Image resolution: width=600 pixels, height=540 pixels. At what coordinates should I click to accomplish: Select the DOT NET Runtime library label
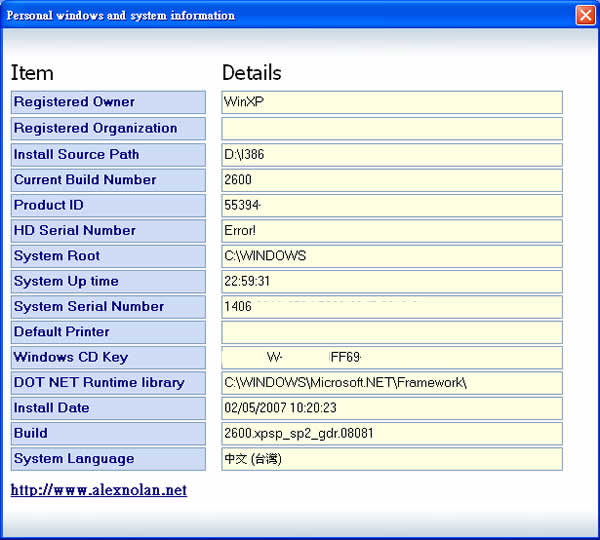coord(108,383)
